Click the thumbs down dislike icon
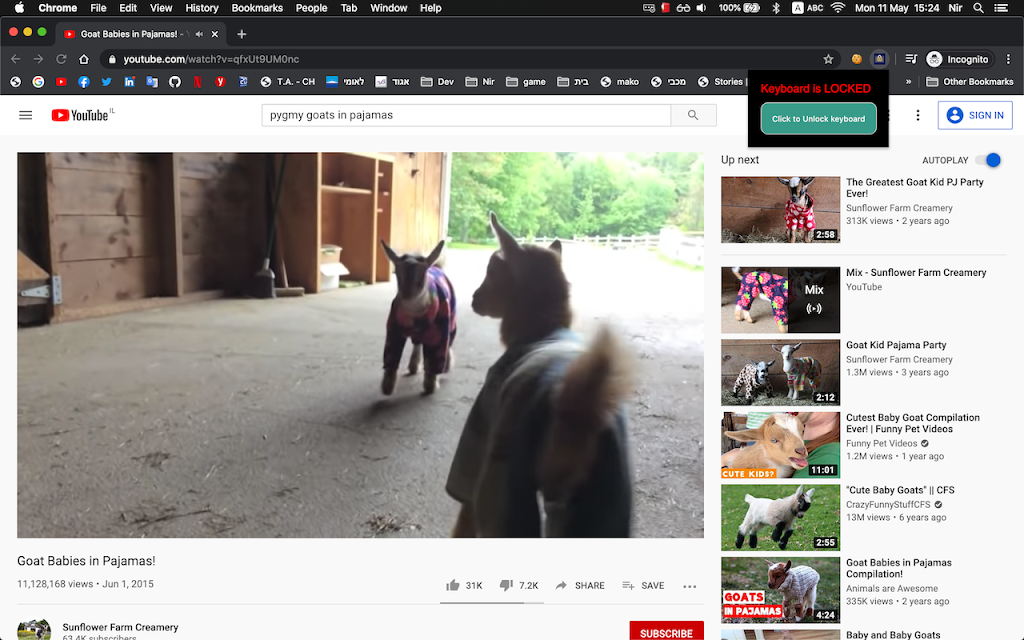1024x640 pixels. coord(506,585)
